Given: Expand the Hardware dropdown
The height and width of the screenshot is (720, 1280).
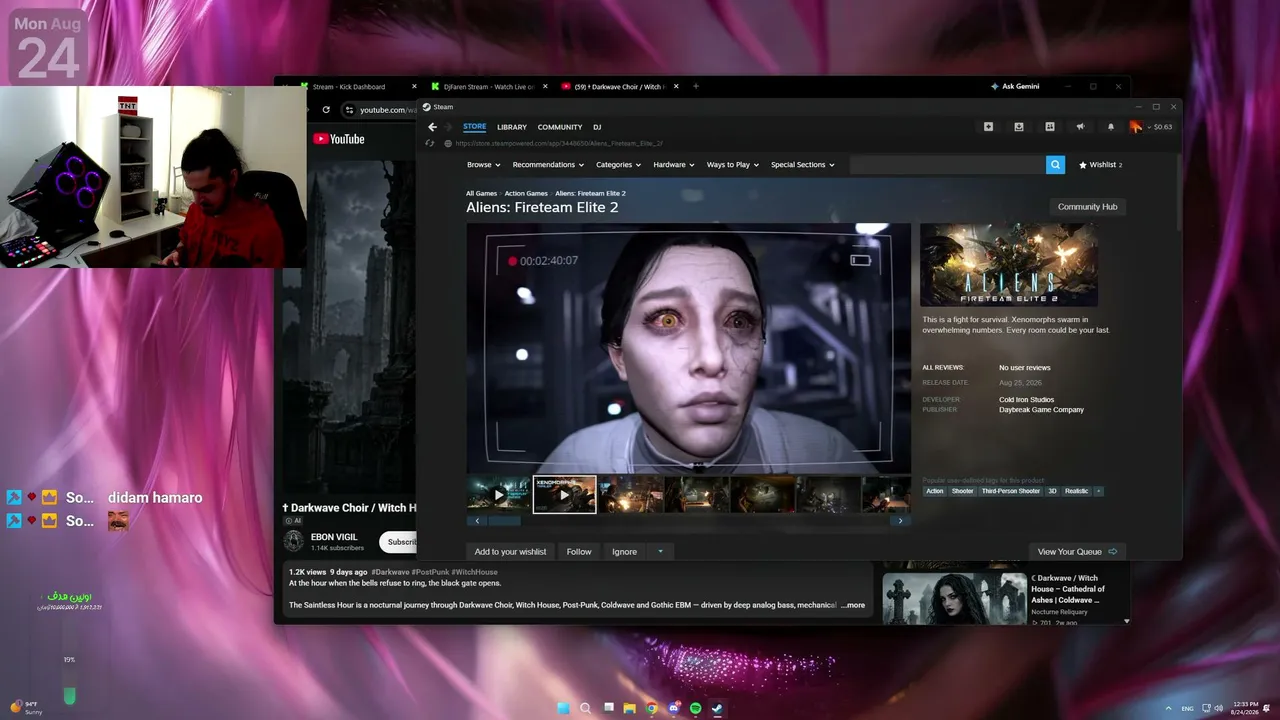Looking at the screenshot, I should 674,165.
